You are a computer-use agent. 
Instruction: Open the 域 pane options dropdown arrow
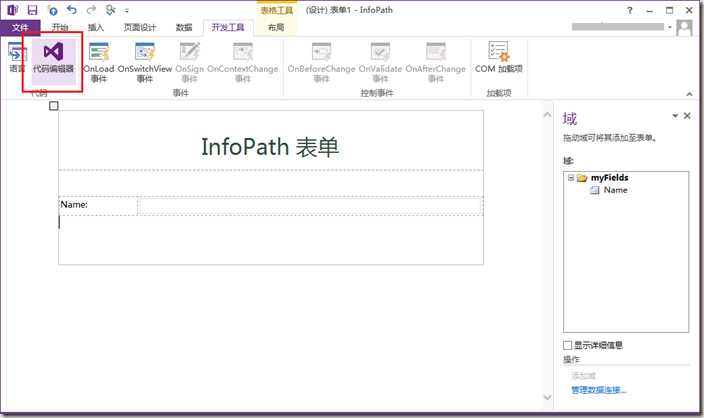(675, 116)
